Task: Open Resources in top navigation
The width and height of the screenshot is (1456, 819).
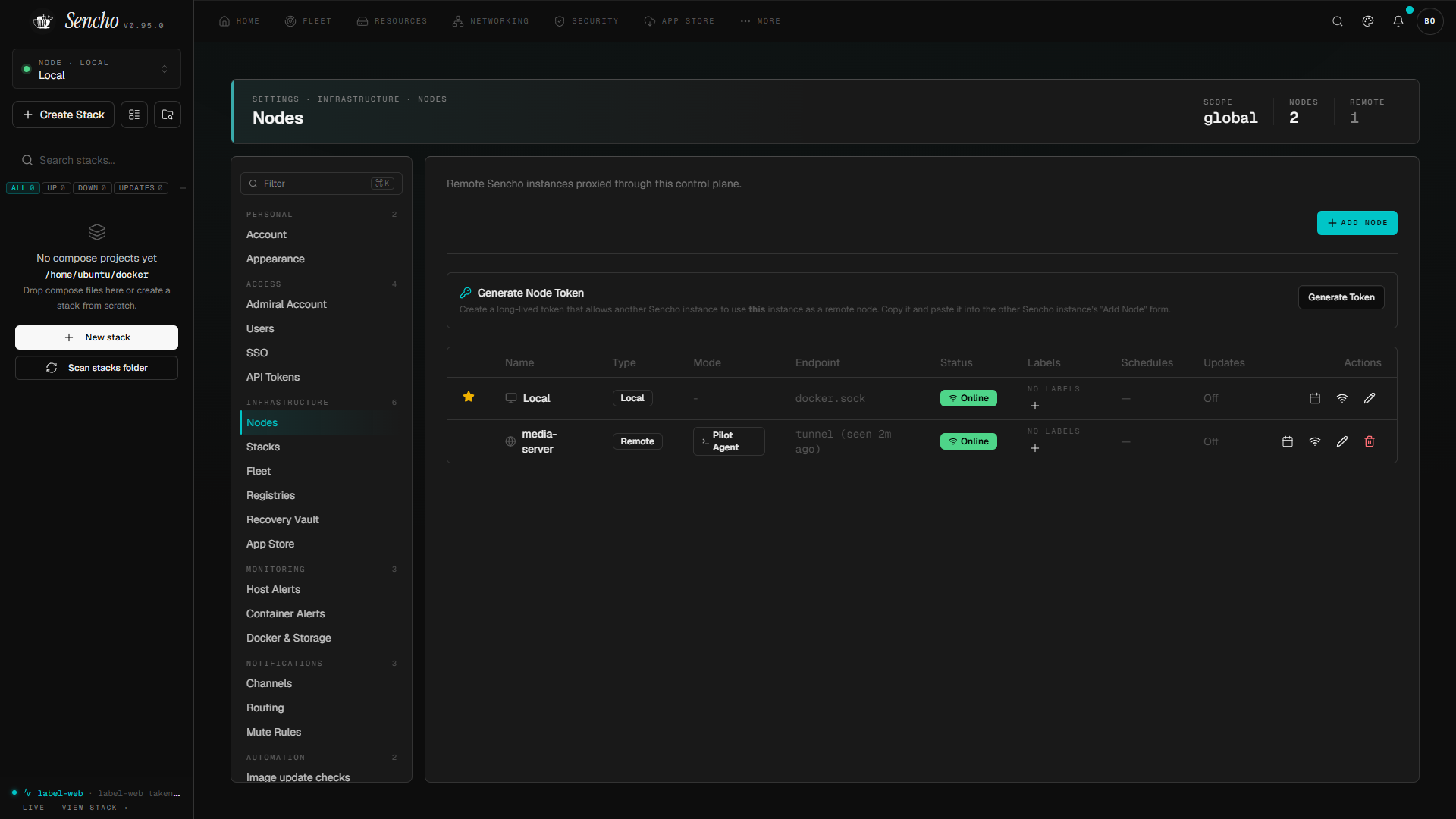Action: point(392,21)
